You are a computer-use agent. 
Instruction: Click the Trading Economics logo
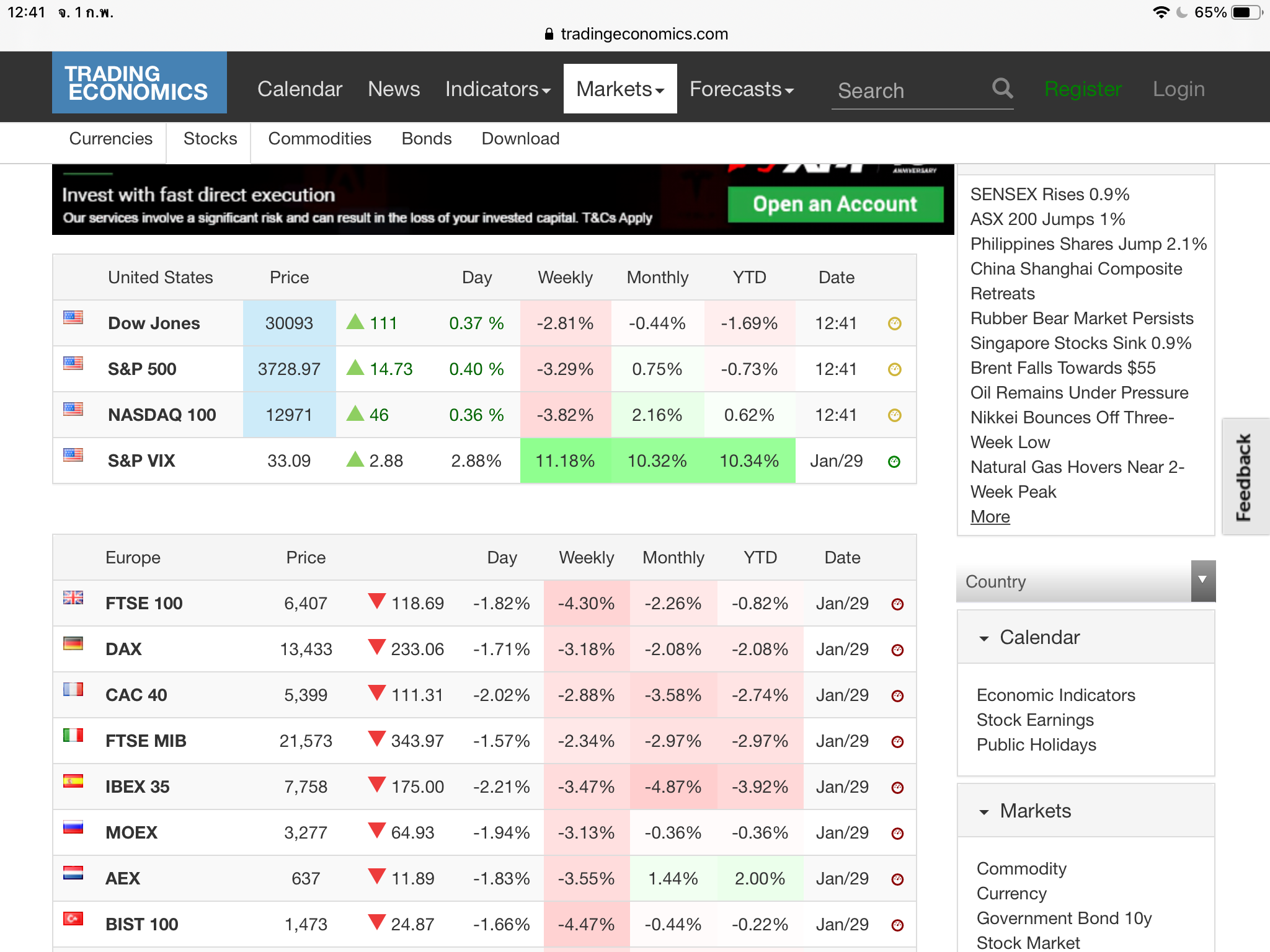tap(139, 83)
